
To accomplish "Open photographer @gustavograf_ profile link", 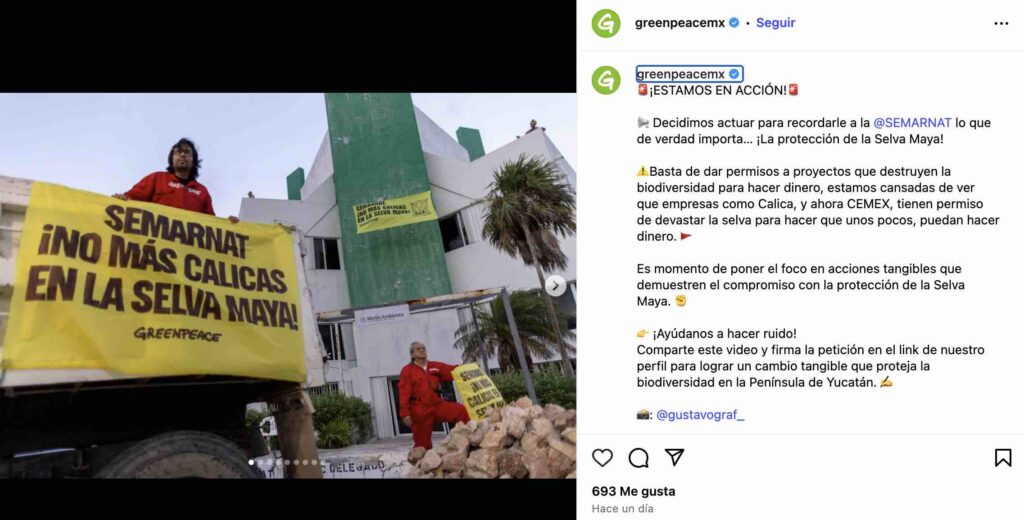I will pos(700,415).
